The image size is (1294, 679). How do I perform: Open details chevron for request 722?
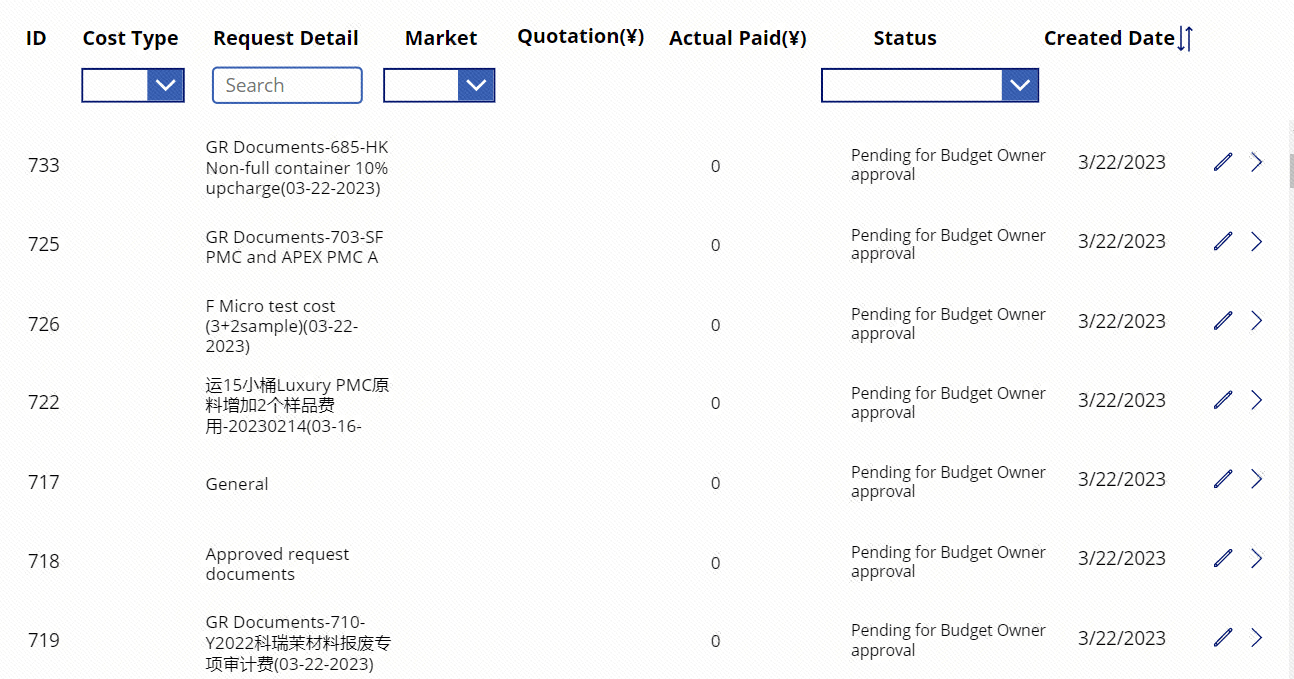1257,400
